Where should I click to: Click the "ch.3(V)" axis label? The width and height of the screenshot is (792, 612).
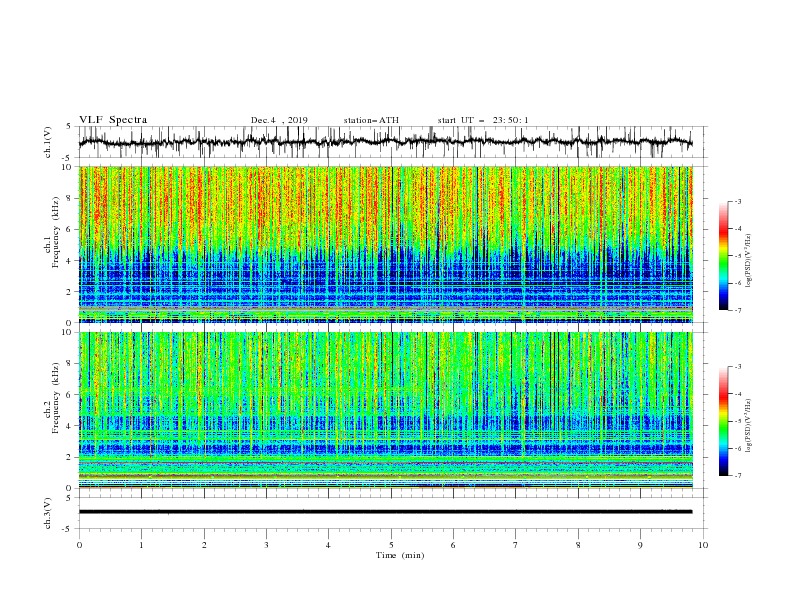pyautogui.click(x=48, y=513)
